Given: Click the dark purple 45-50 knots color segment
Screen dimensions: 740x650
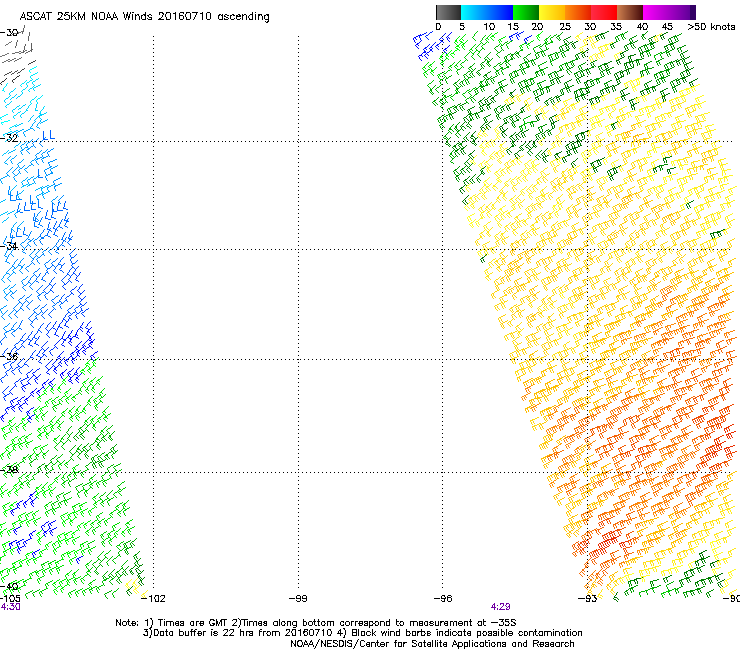Looking at the screenshot, I should 682,12.
